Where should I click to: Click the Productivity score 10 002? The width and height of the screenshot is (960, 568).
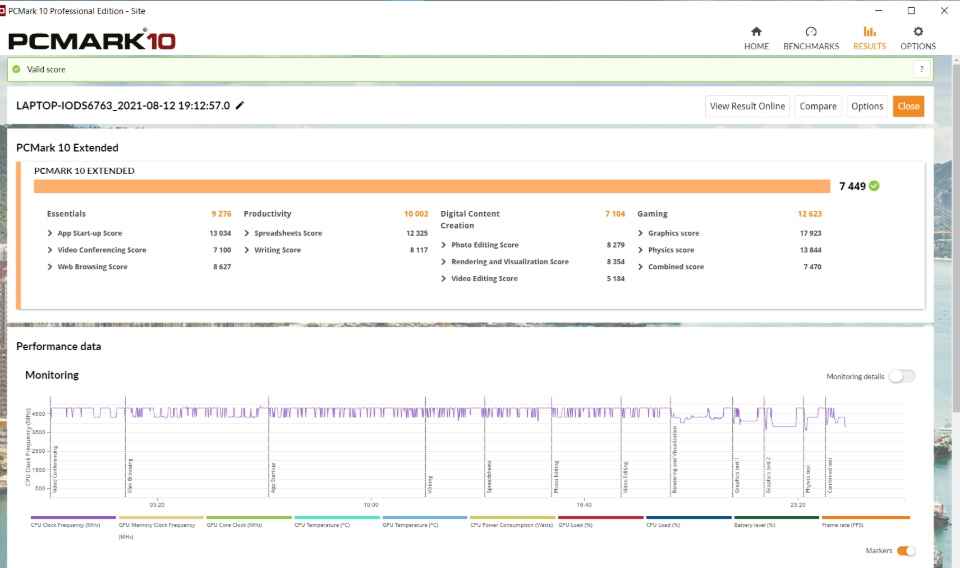416,214
